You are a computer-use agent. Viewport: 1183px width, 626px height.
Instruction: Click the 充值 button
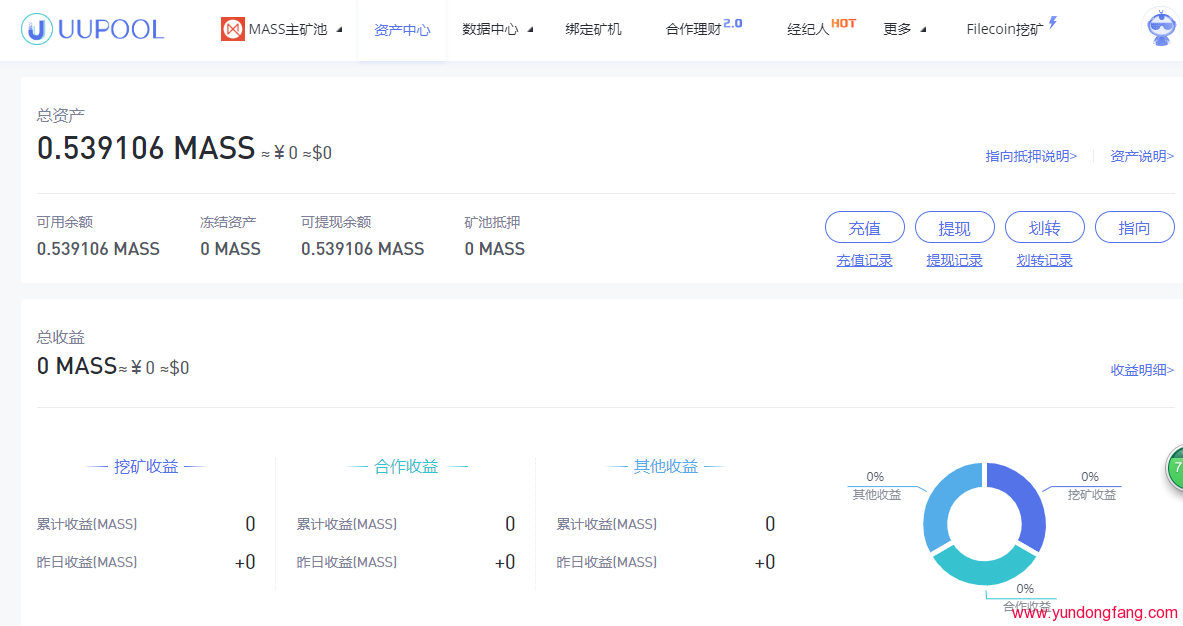point(864,227)
